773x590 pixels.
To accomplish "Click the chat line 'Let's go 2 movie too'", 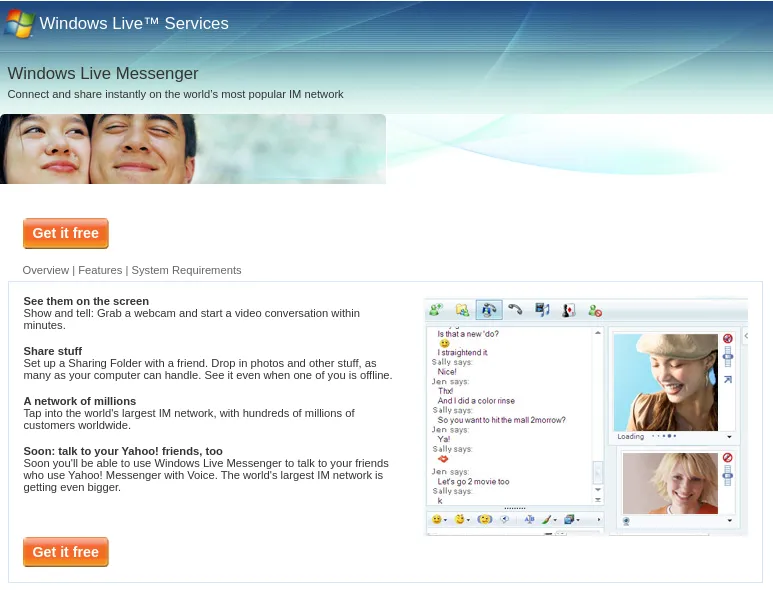I will click(473, 482).
